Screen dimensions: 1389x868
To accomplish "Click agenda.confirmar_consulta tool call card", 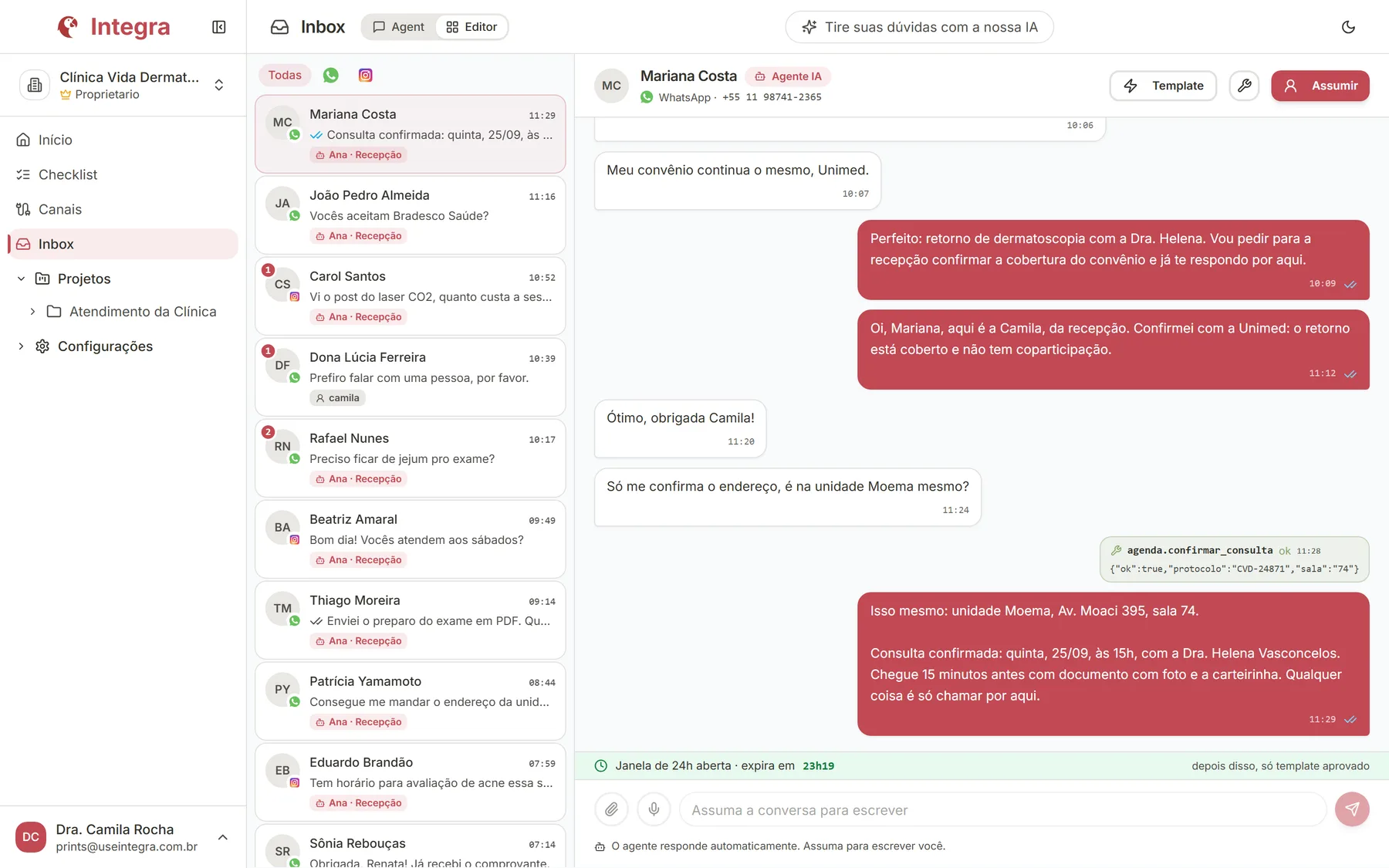I will (1234, 559).
